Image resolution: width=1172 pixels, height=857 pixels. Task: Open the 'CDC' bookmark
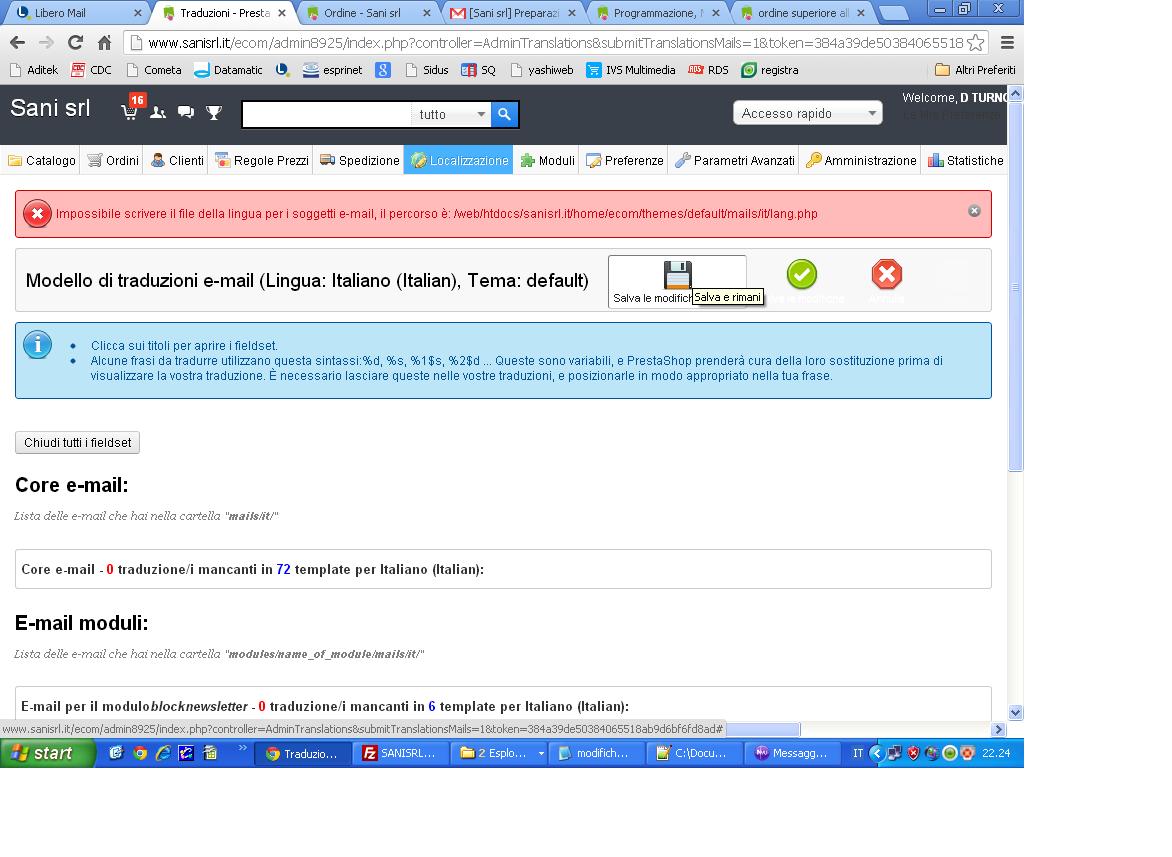point(91,69)
